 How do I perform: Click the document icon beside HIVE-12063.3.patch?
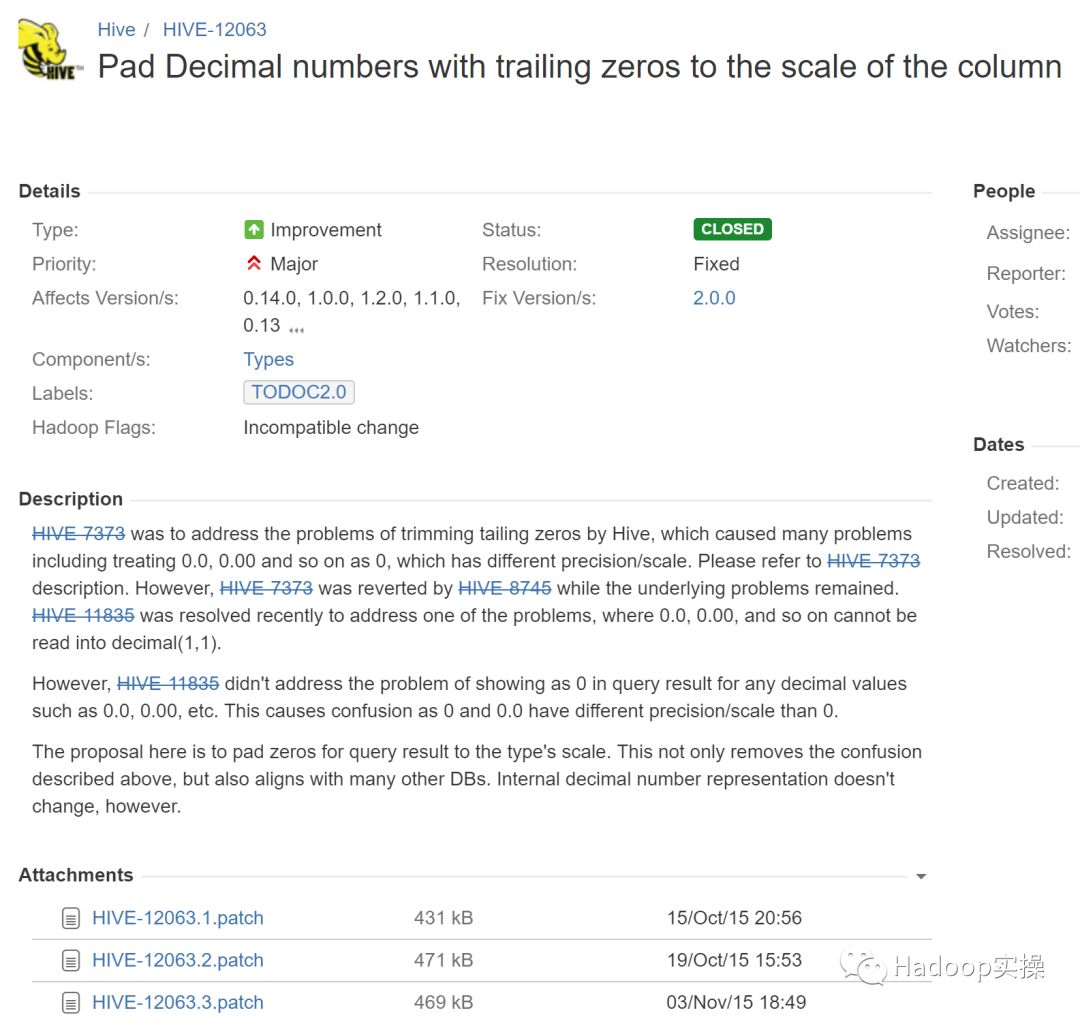(x=70, y=1001)
